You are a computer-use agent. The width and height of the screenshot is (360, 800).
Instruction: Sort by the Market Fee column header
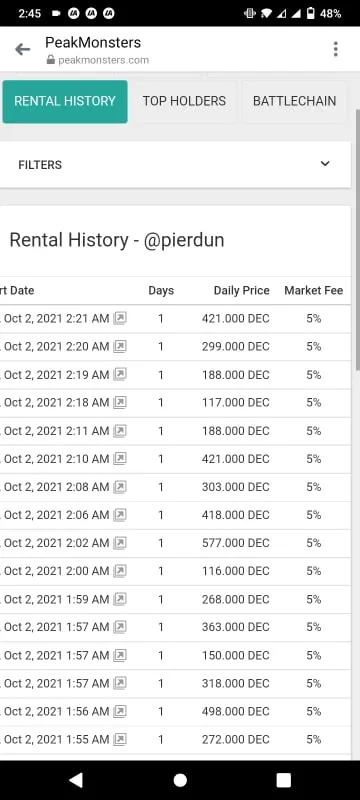click(x=314, y=291)
